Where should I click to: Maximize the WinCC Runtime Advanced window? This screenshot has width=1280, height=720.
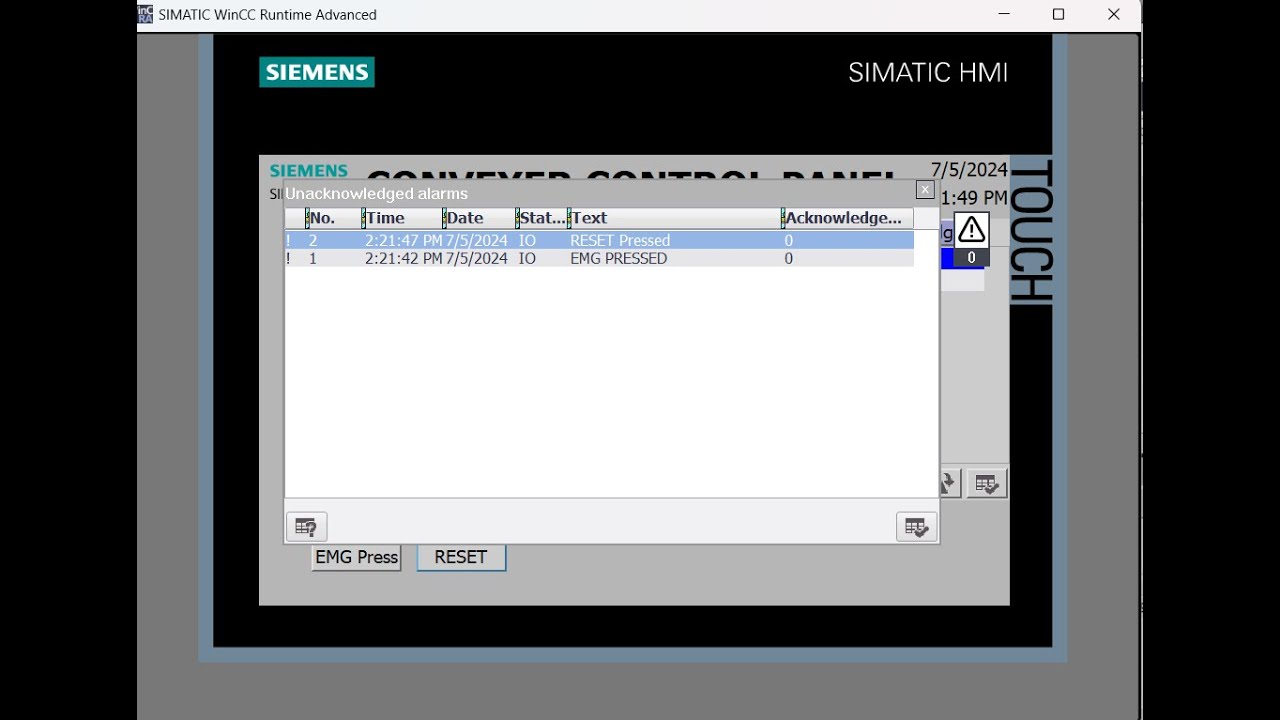[x=1058, y=14]
